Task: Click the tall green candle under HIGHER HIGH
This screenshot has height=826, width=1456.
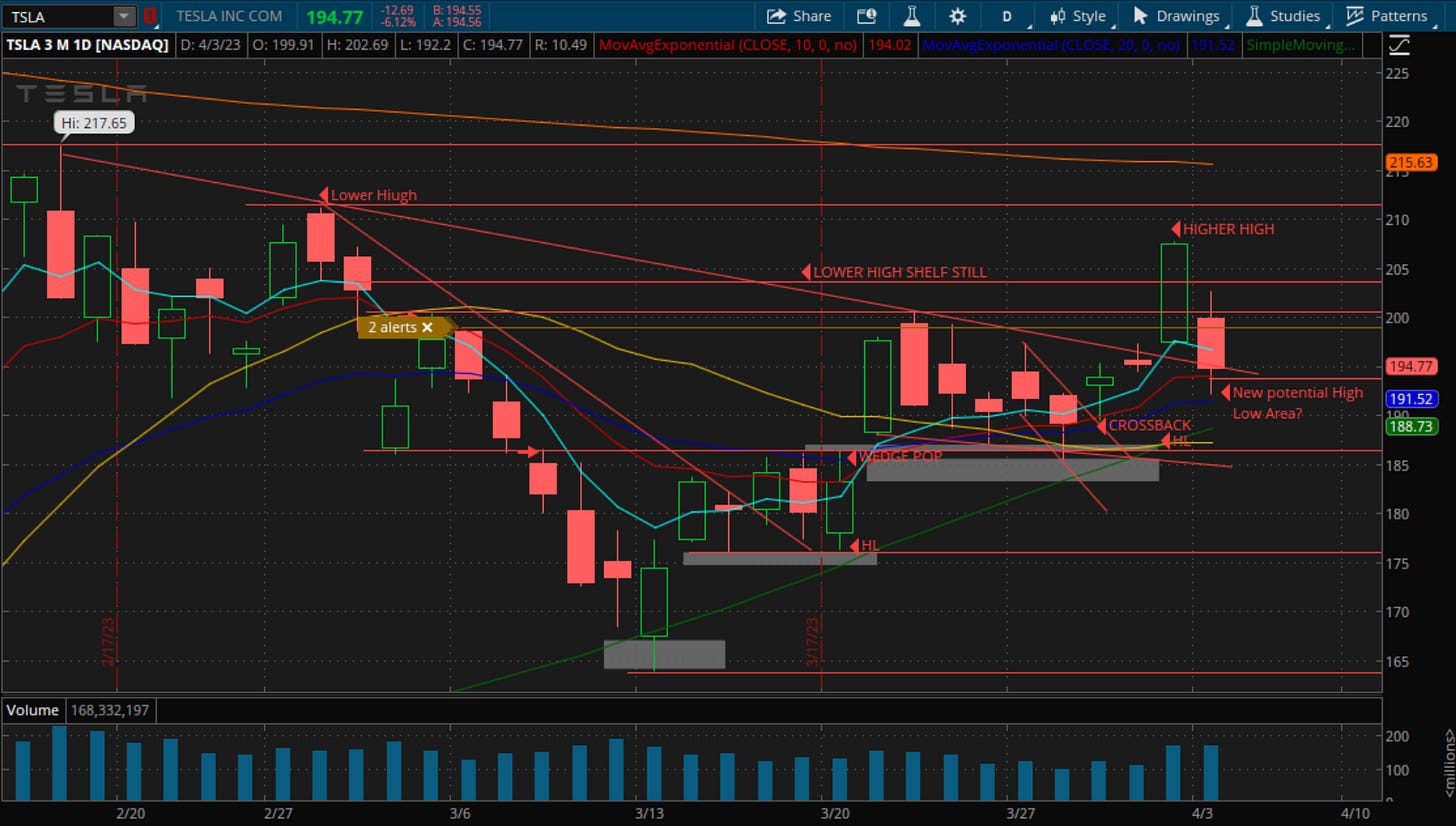Action: point(1174,293)
